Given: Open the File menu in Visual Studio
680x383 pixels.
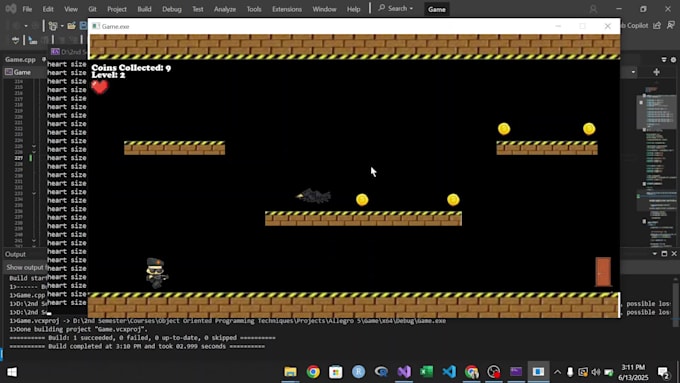Looking at the screenshot, I should pyautogui.click(x=27, y=9).
